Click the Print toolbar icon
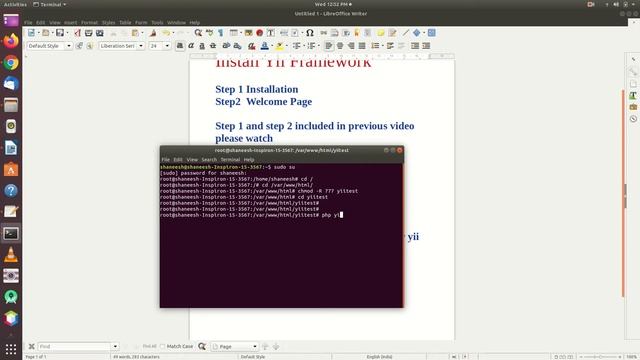Viewport: 640px width, 360px height. coord(89,33)
